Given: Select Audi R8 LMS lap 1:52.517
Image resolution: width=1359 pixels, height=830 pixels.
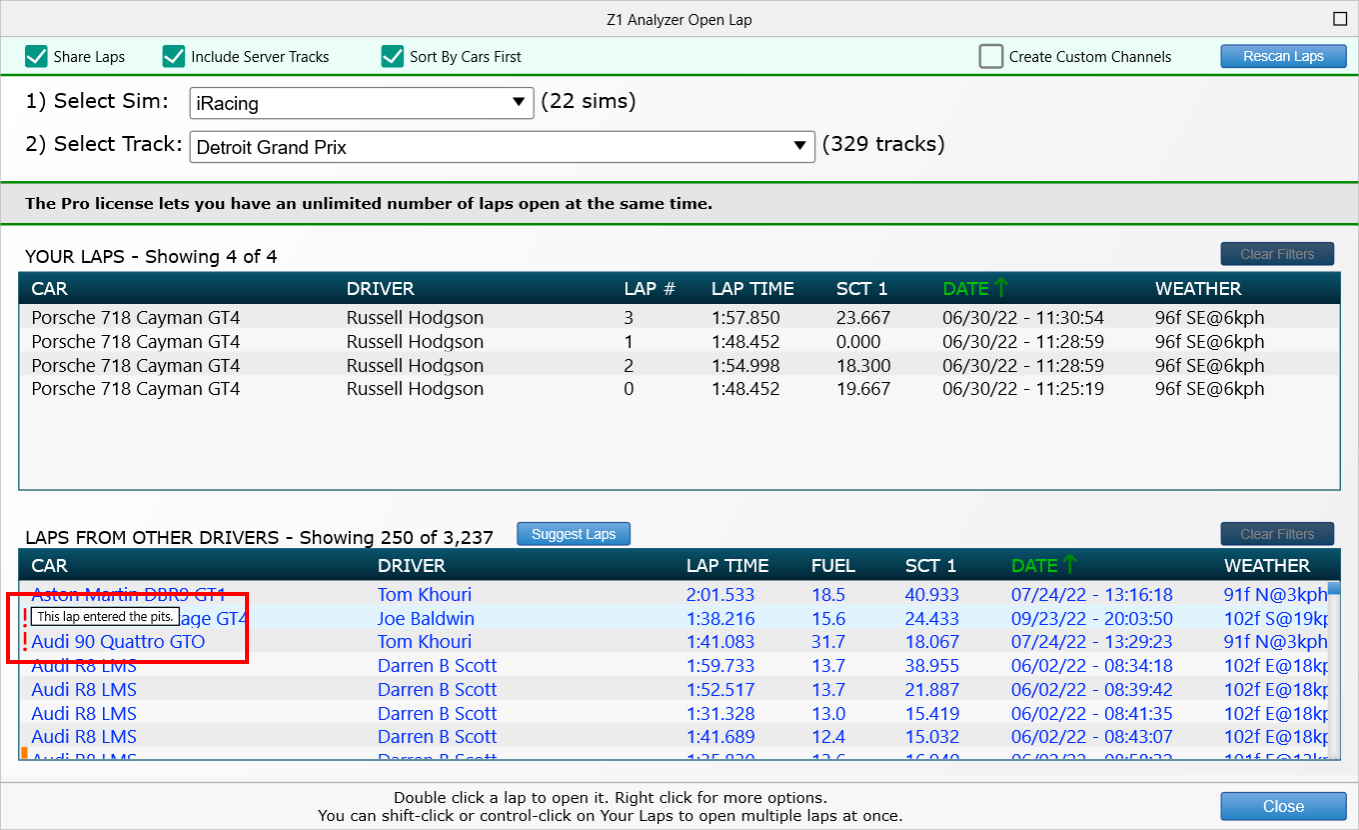Looking at the screenshot, I should (x=673, y=689).
